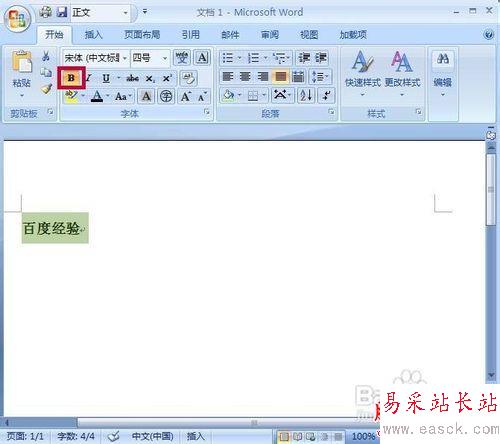Click 中文(中国) language indicator

(x=153, y=436)
